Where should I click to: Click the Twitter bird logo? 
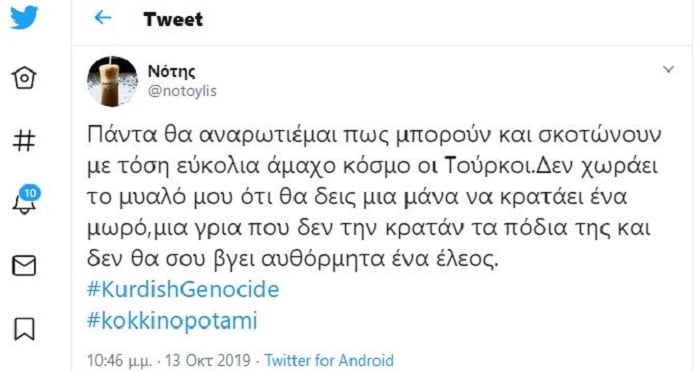[24, 17]
